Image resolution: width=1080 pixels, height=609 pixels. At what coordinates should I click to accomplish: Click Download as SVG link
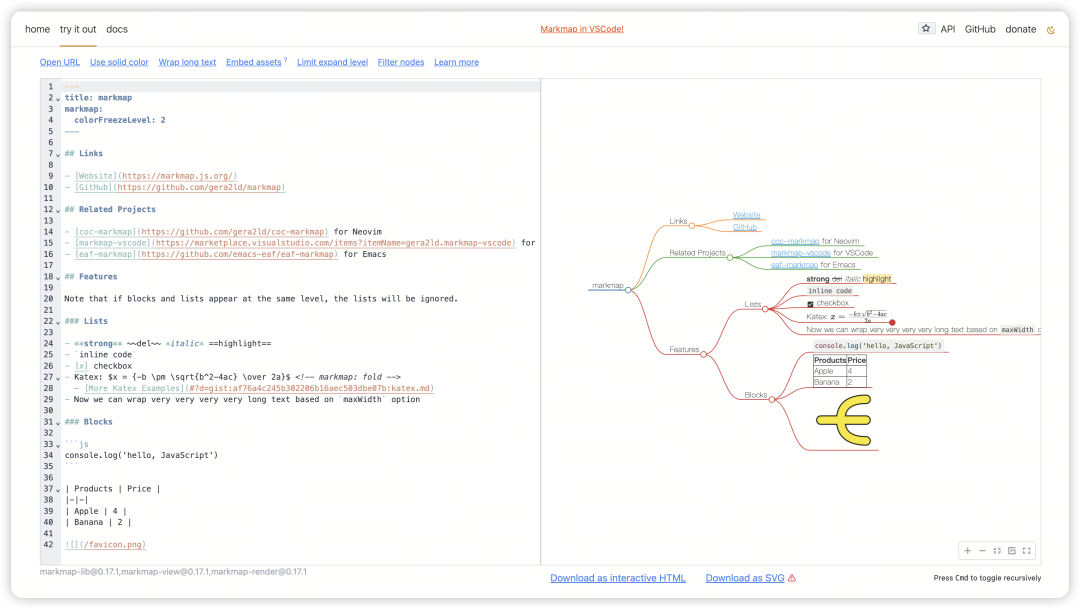coord(745,578)
